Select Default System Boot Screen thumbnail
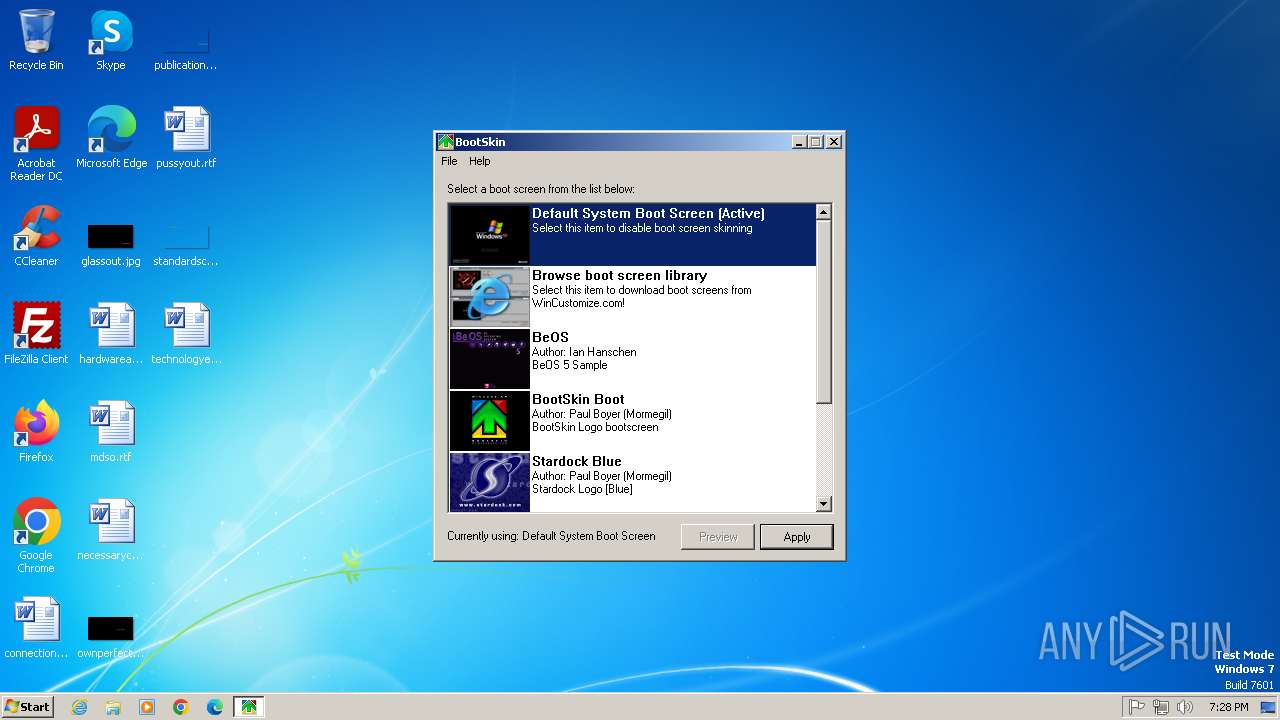Screen dimensions: 1280x720 point(490,235)
